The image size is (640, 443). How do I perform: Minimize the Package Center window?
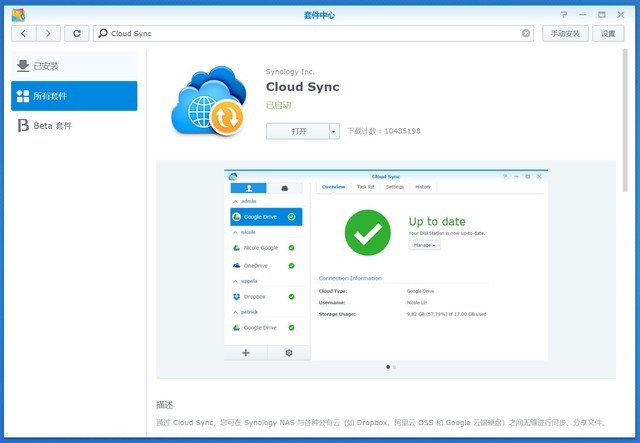pyautogui.click(x=583, y=15)
